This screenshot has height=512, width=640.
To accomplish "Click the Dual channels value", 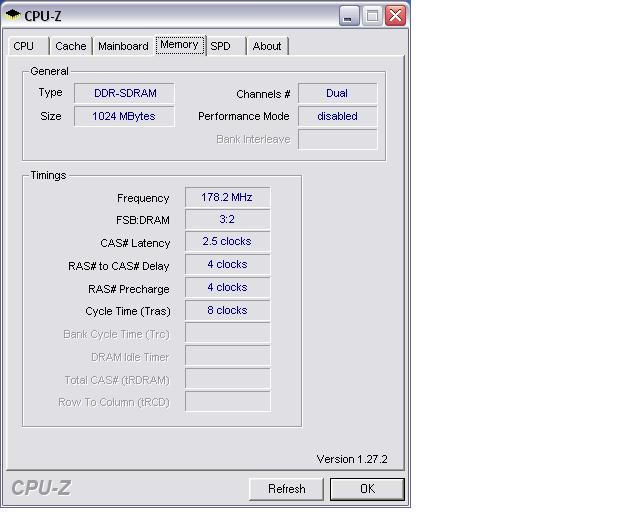I will point(338,93).
